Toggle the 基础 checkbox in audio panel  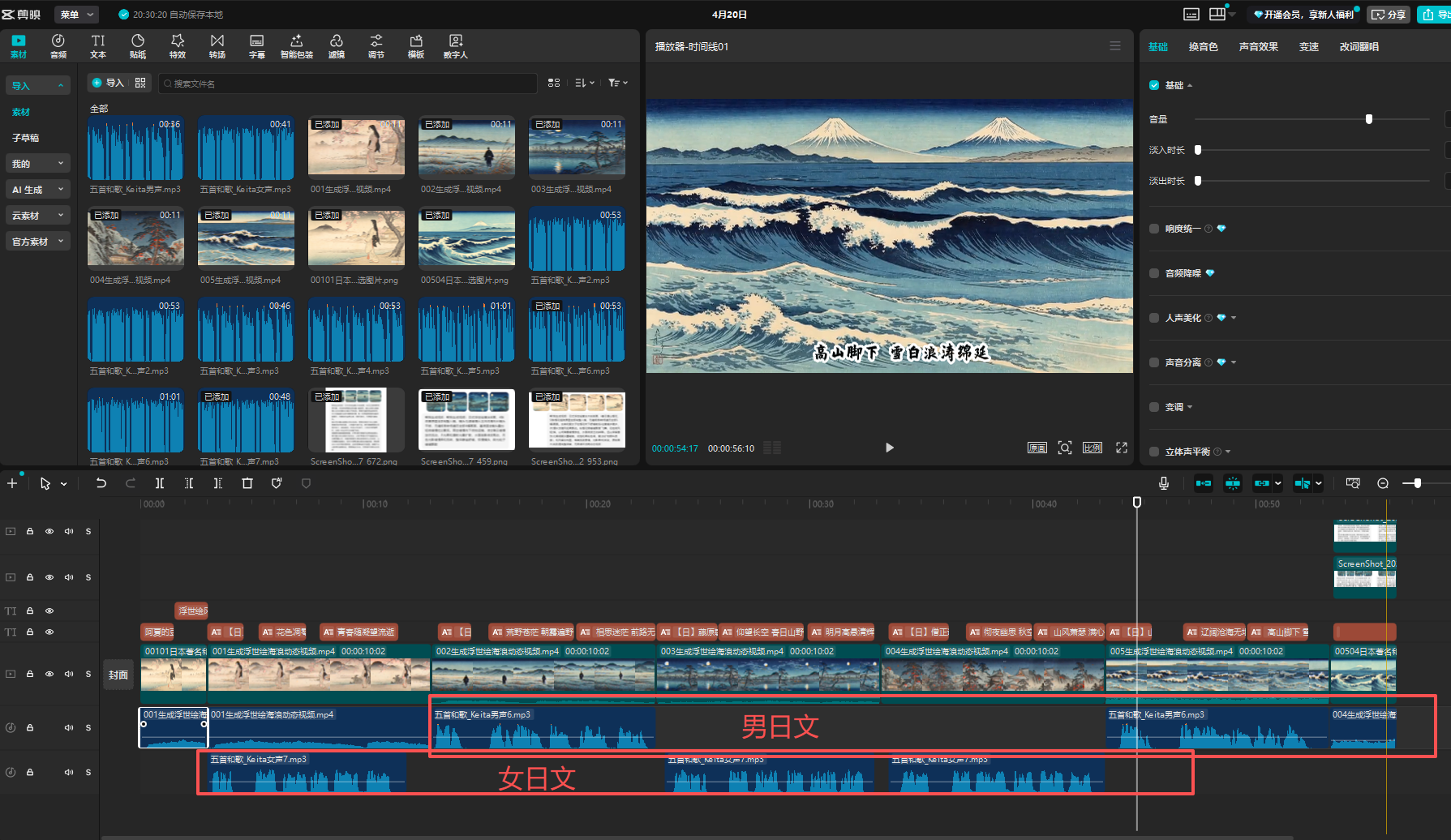1154,85
